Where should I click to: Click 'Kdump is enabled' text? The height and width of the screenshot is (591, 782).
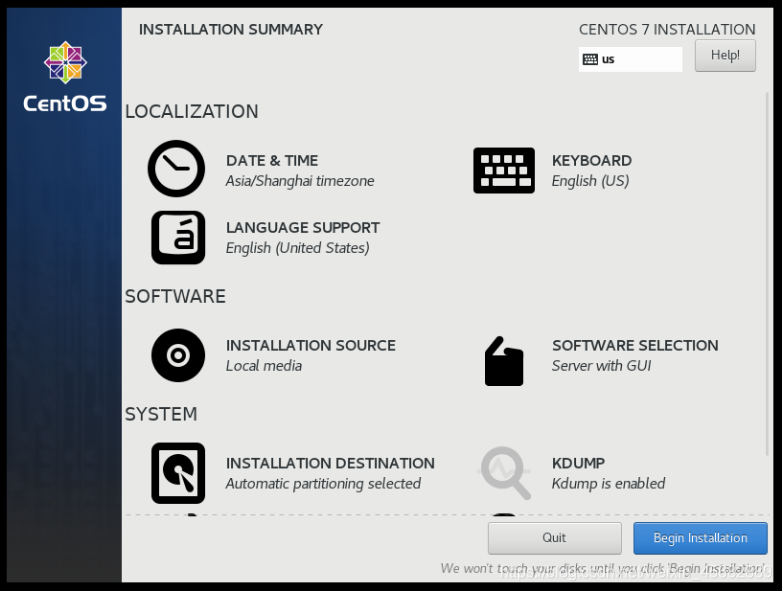click(608, 483)
